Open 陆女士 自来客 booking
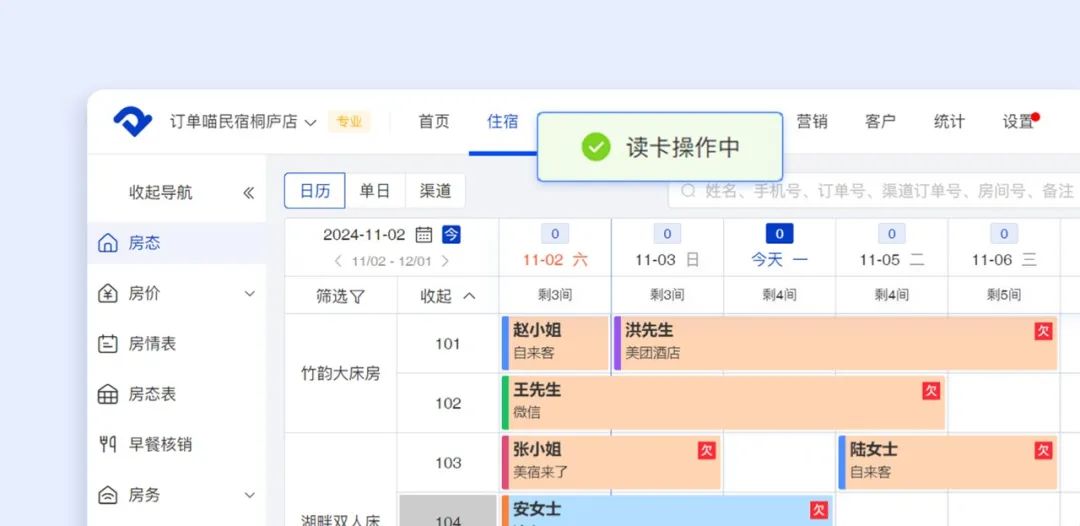This screenshot has height=526, width=1080. [947, 463]
